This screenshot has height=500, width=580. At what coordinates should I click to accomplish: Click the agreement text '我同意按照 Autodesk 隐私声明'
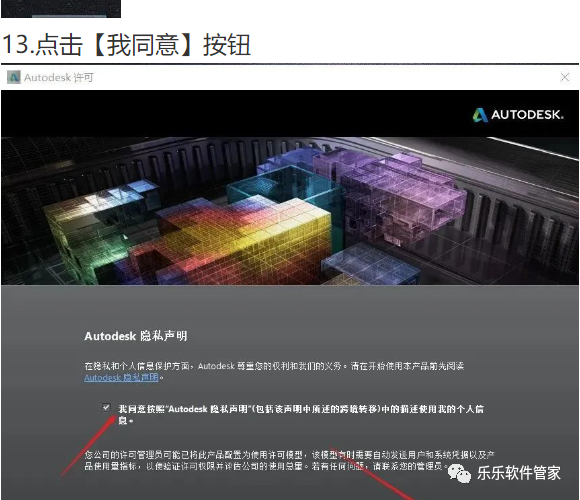pyautogui.click(x=301, y=414)
